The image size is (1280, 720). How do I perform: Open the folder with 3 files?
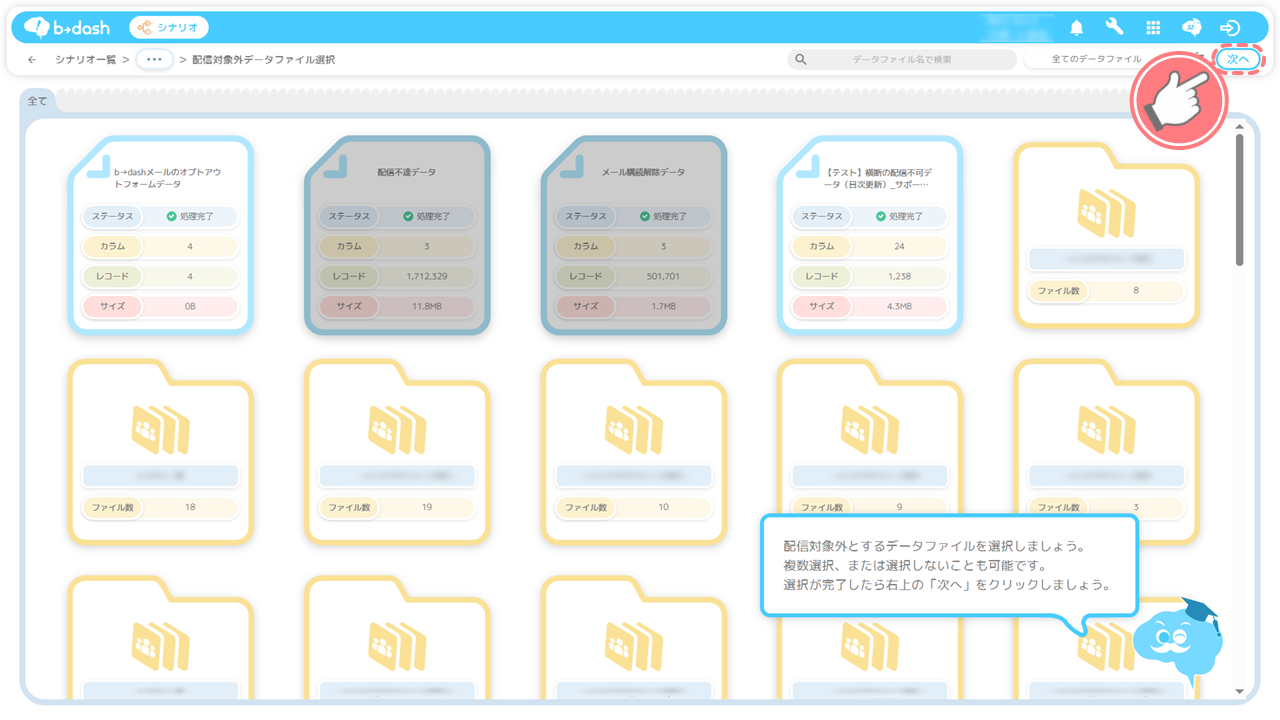pyautogui.click(x=1106, y=452)
